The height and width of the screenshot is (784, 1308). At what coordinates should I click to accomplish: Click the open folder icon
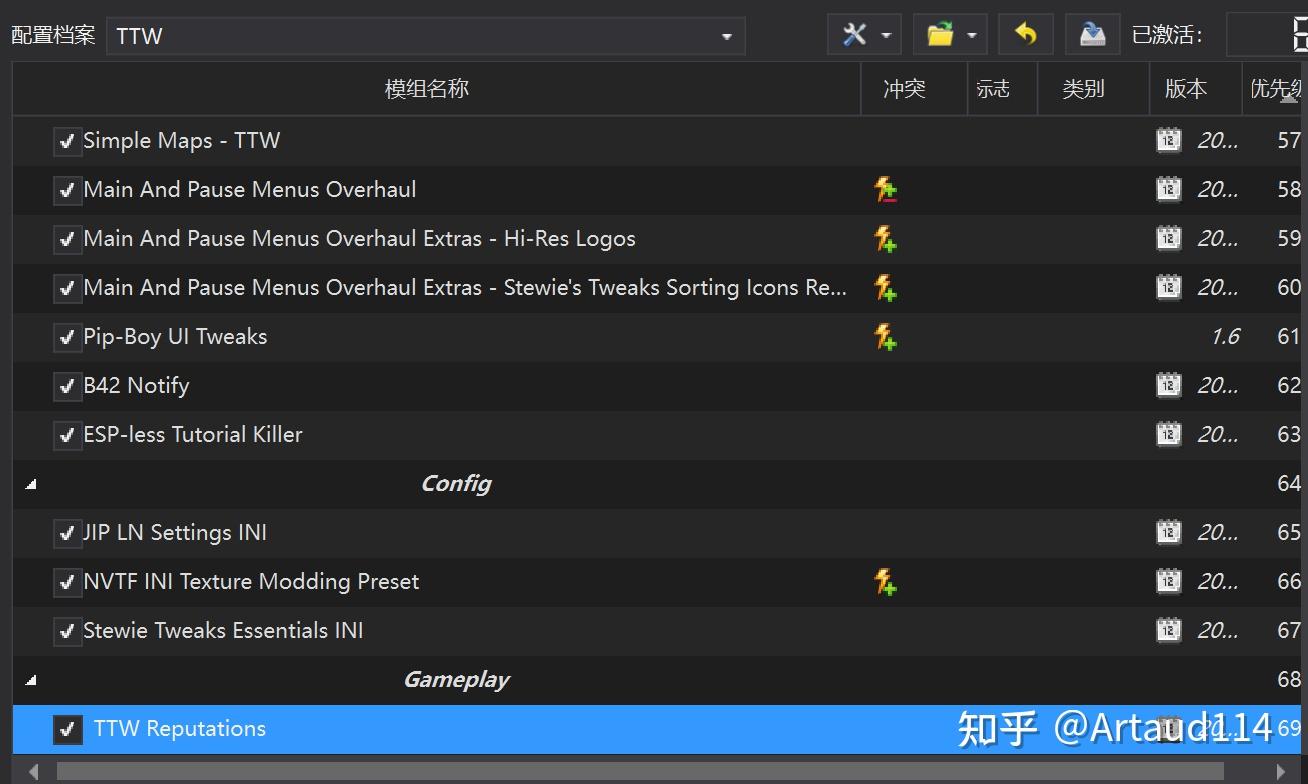(941, 34)
